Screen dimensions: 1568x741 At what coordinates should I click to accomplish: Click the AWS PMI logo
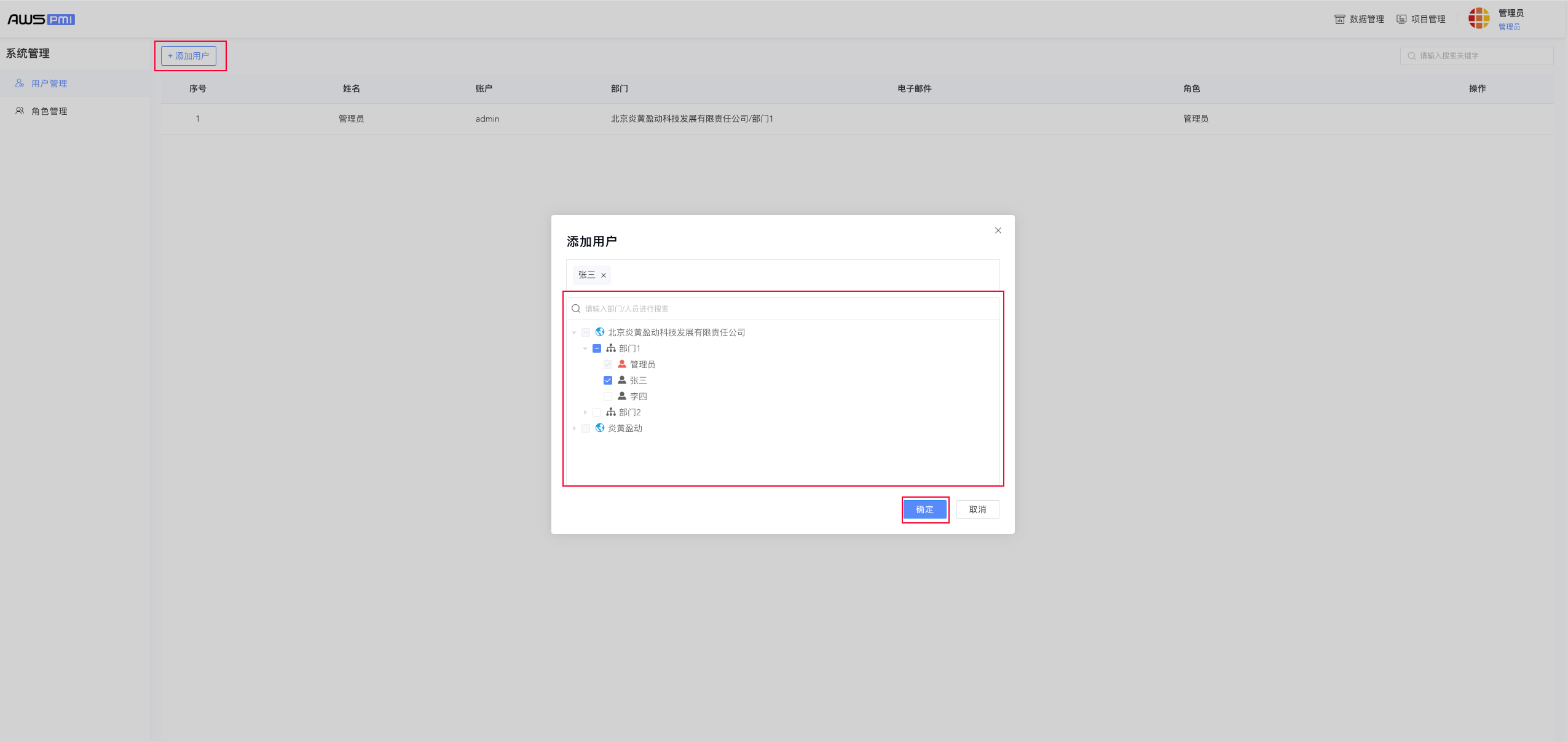[41, 20]
